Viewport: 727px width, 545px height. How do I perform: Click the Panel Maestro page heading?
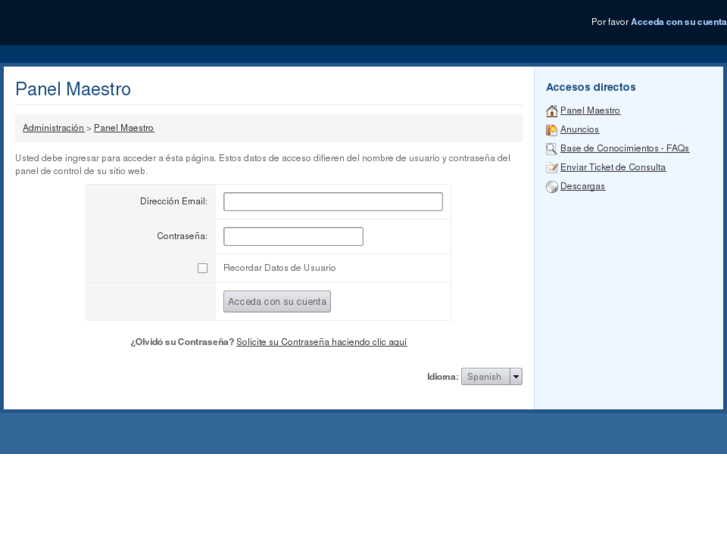(x=73, y=89)
